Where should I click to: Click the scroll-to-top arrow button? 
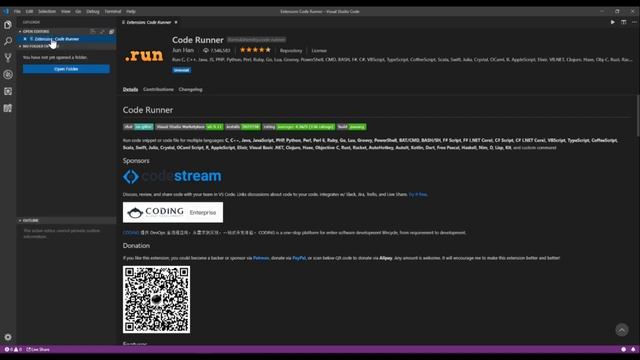tap(622, 330)
